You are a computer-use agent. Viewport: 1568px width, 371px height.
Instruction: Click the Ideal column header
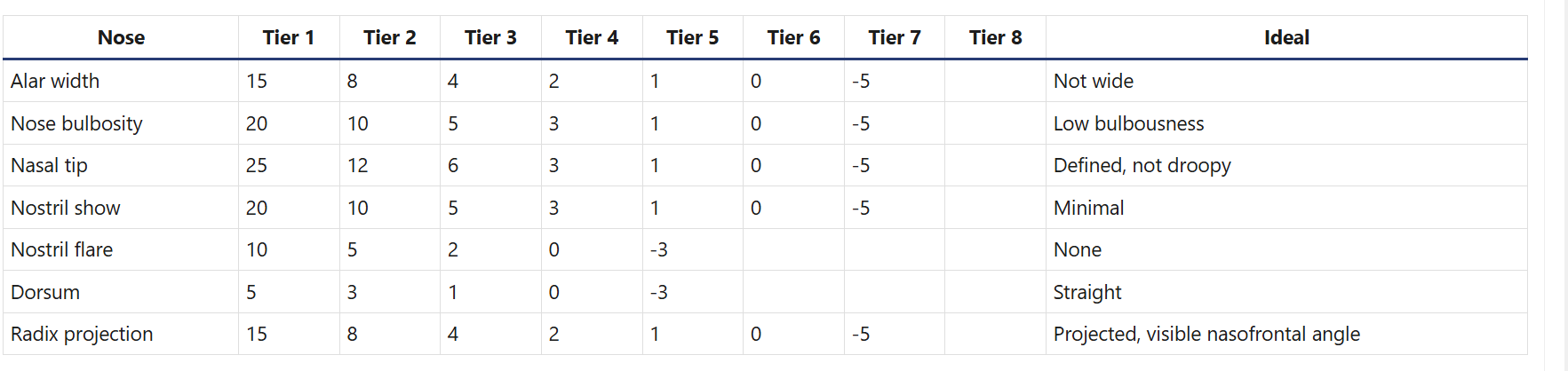(x=1286, y=37)
